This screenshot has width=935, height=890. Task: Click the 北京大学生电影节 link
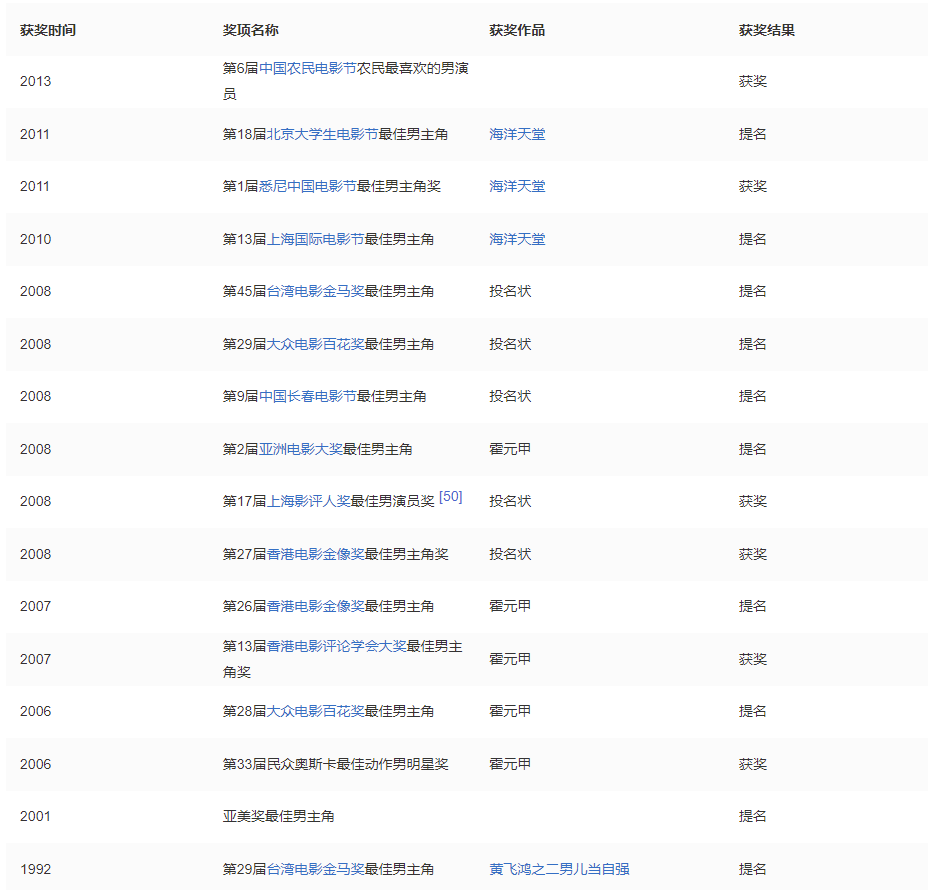321,134
